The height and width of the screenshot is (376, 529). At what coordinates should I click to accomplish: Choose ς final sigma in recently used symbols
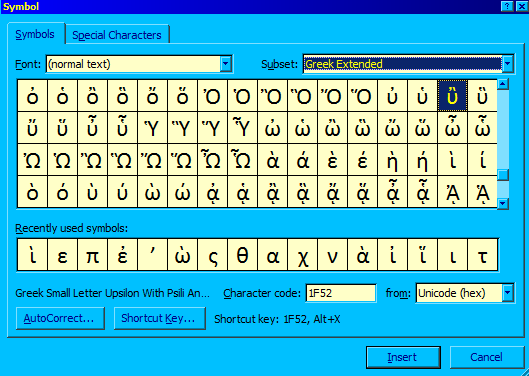(x=213, y=255)
